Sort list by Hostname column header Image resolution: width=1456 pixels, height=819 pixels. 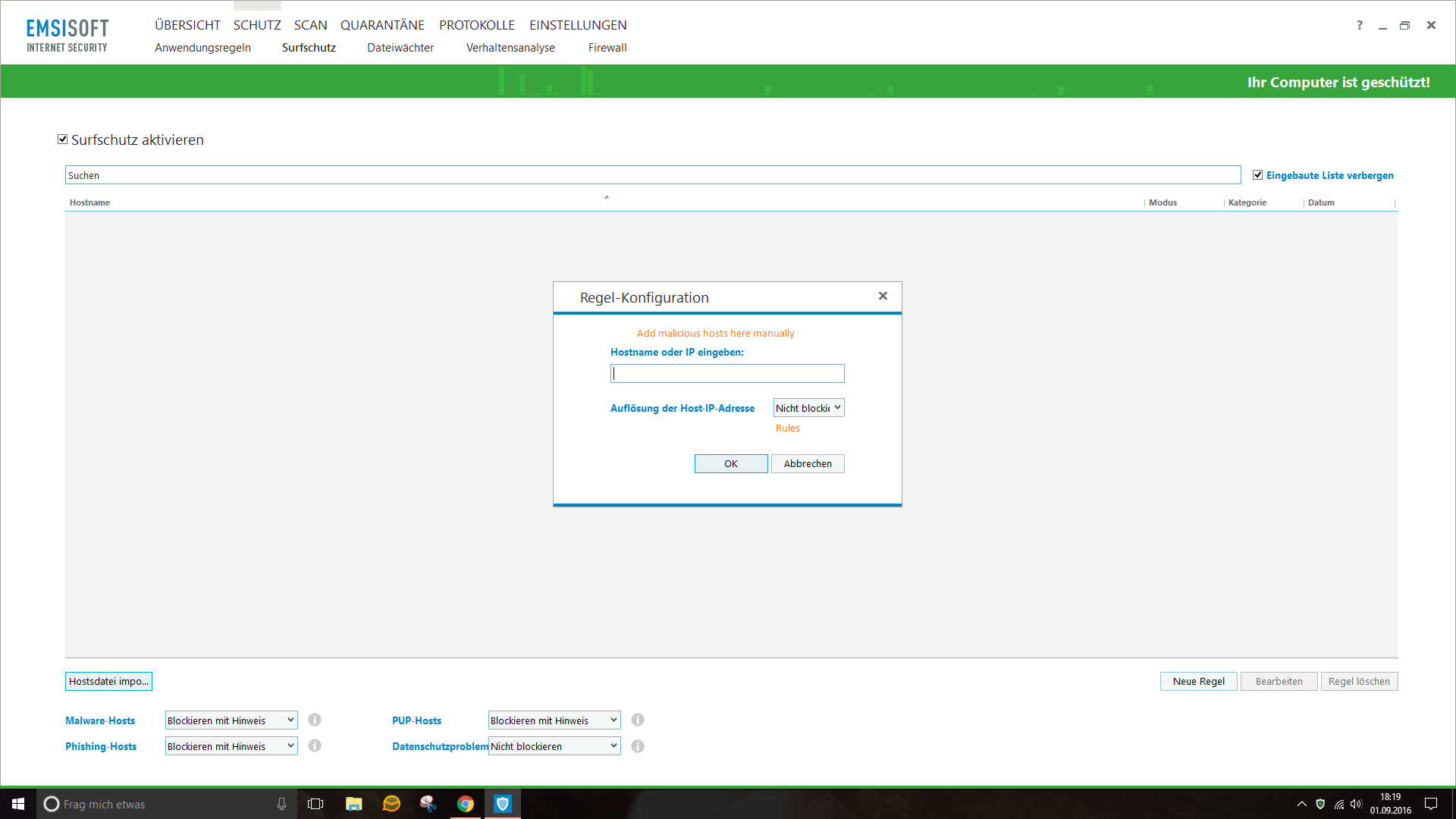(x=90, y=202)
